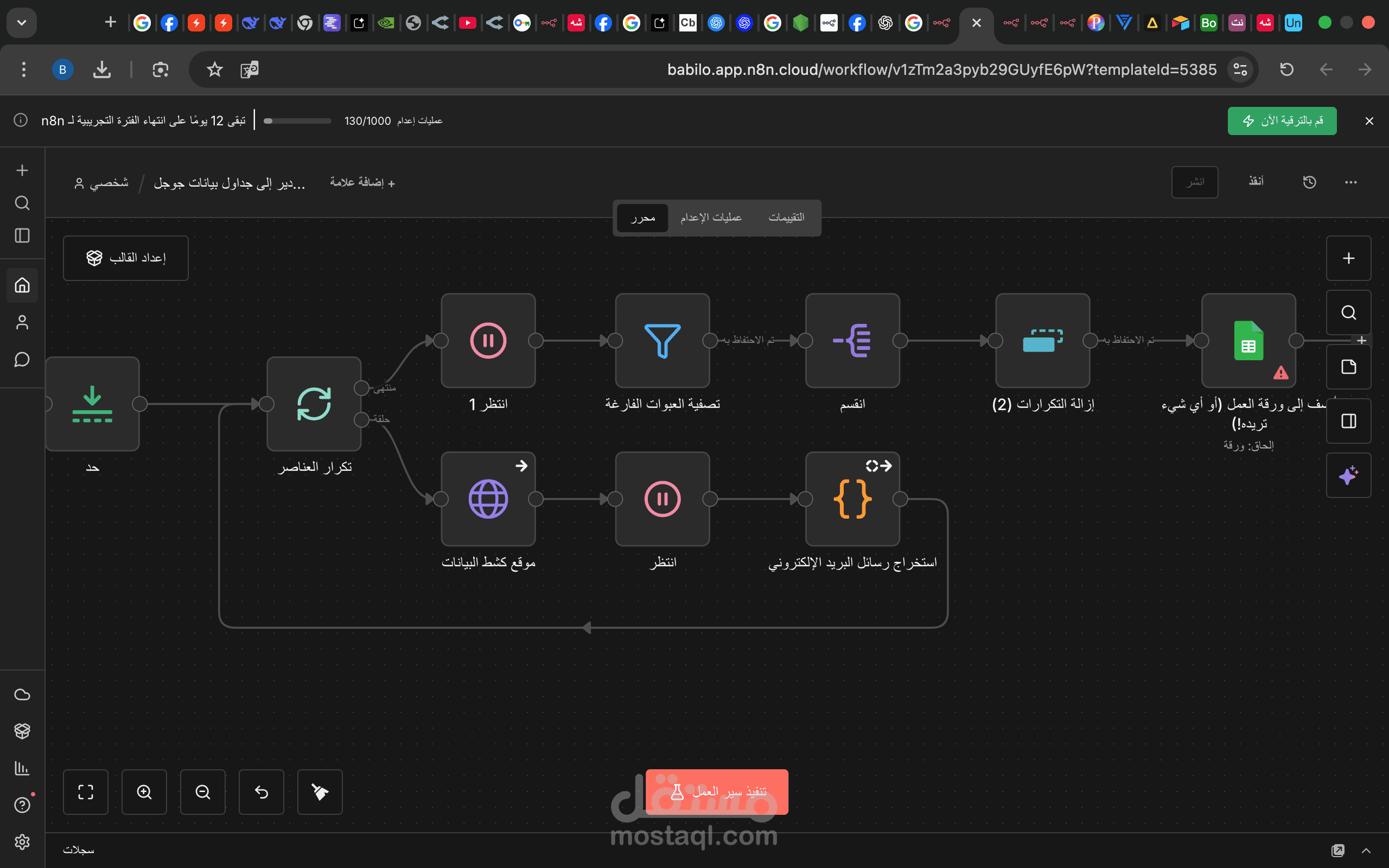Click the fit-to-view canvas icon
Image resolution: width=1389 pixels, height=868 pixels.
tap(86, 792)
